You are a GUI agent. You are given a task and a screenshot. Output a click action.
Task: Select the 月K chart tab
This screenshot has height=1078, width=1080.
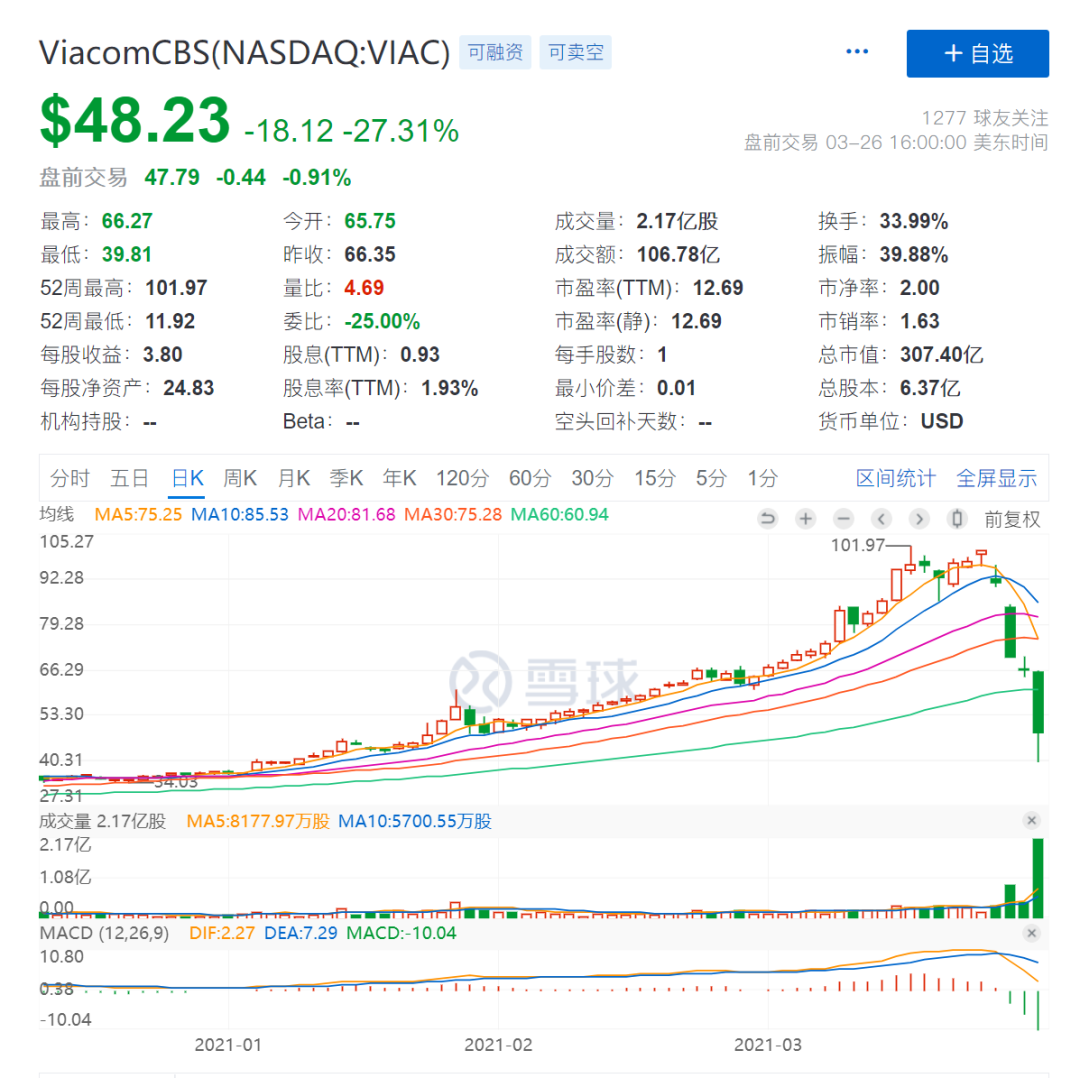pyautogui.click(x=293, y=477)
